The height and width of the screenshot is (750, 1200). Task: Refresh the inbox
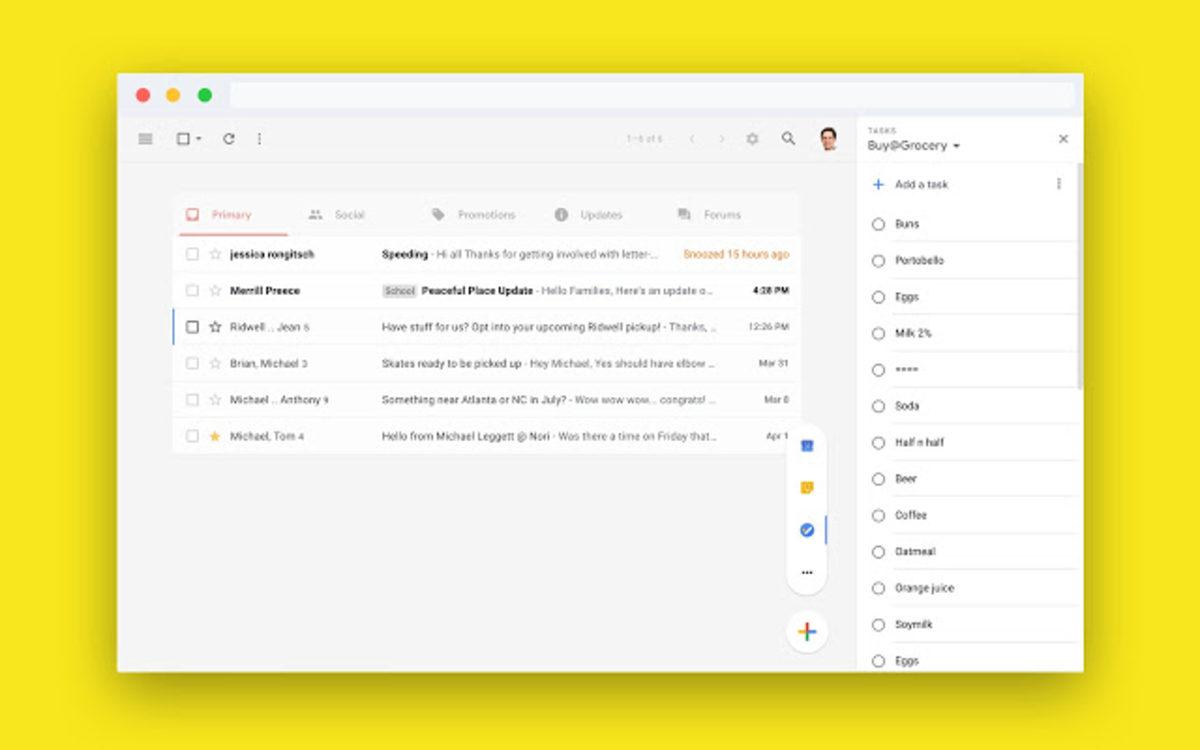point(228,139)
